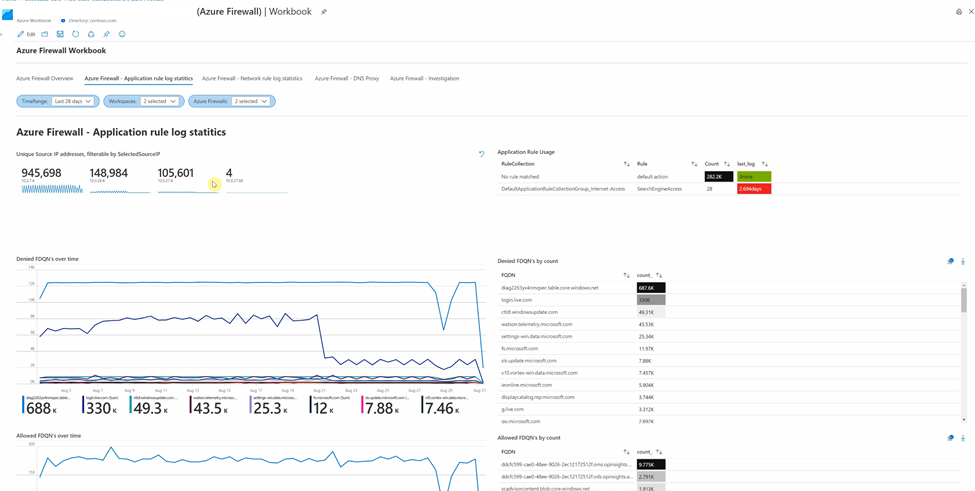
Task: Select the 148,984 source IP tile
Action: [x=120, y=180]
